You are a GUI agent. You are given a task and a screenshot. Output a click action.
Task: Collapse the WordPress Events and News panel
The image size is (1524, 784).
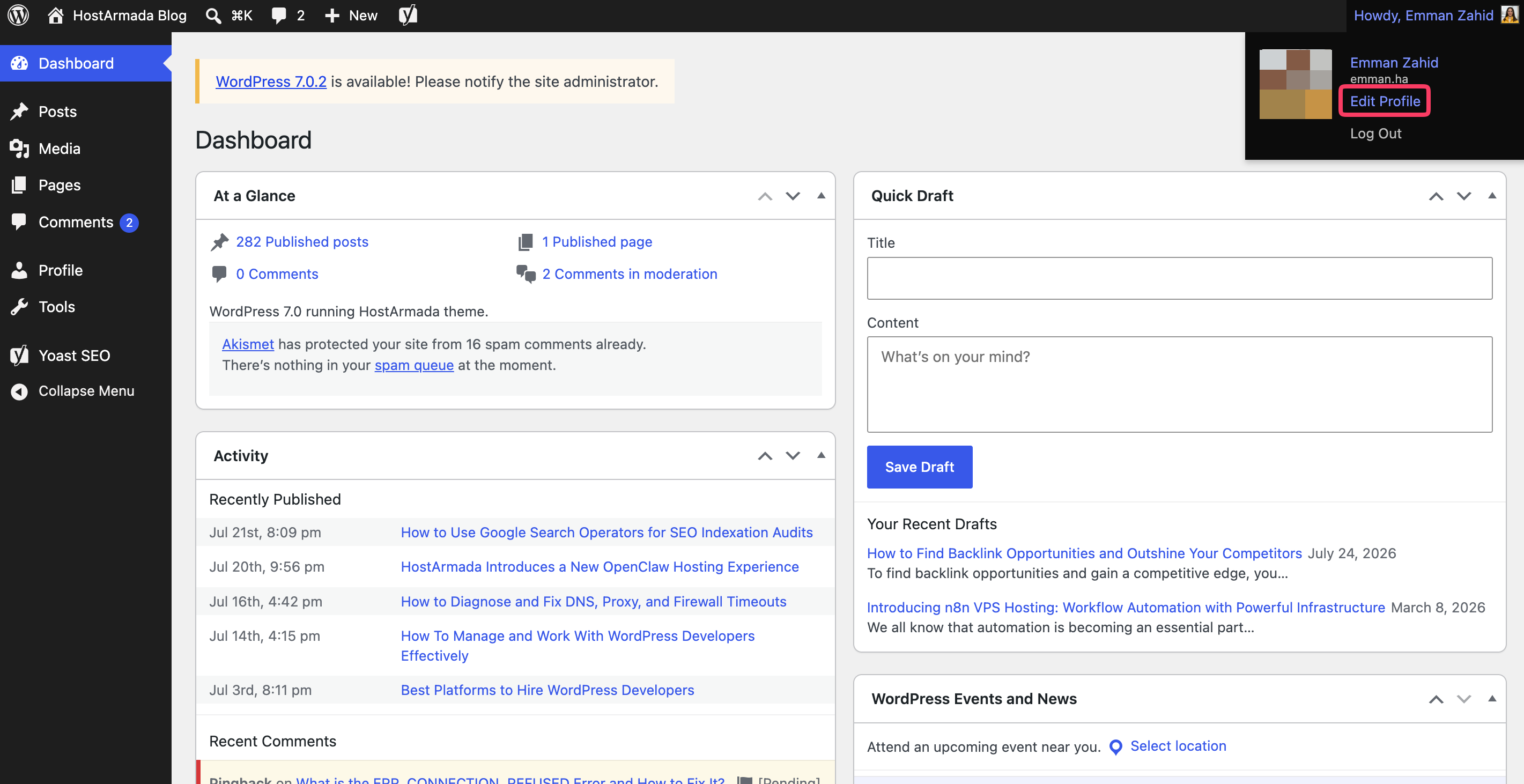click(1492, 699)
